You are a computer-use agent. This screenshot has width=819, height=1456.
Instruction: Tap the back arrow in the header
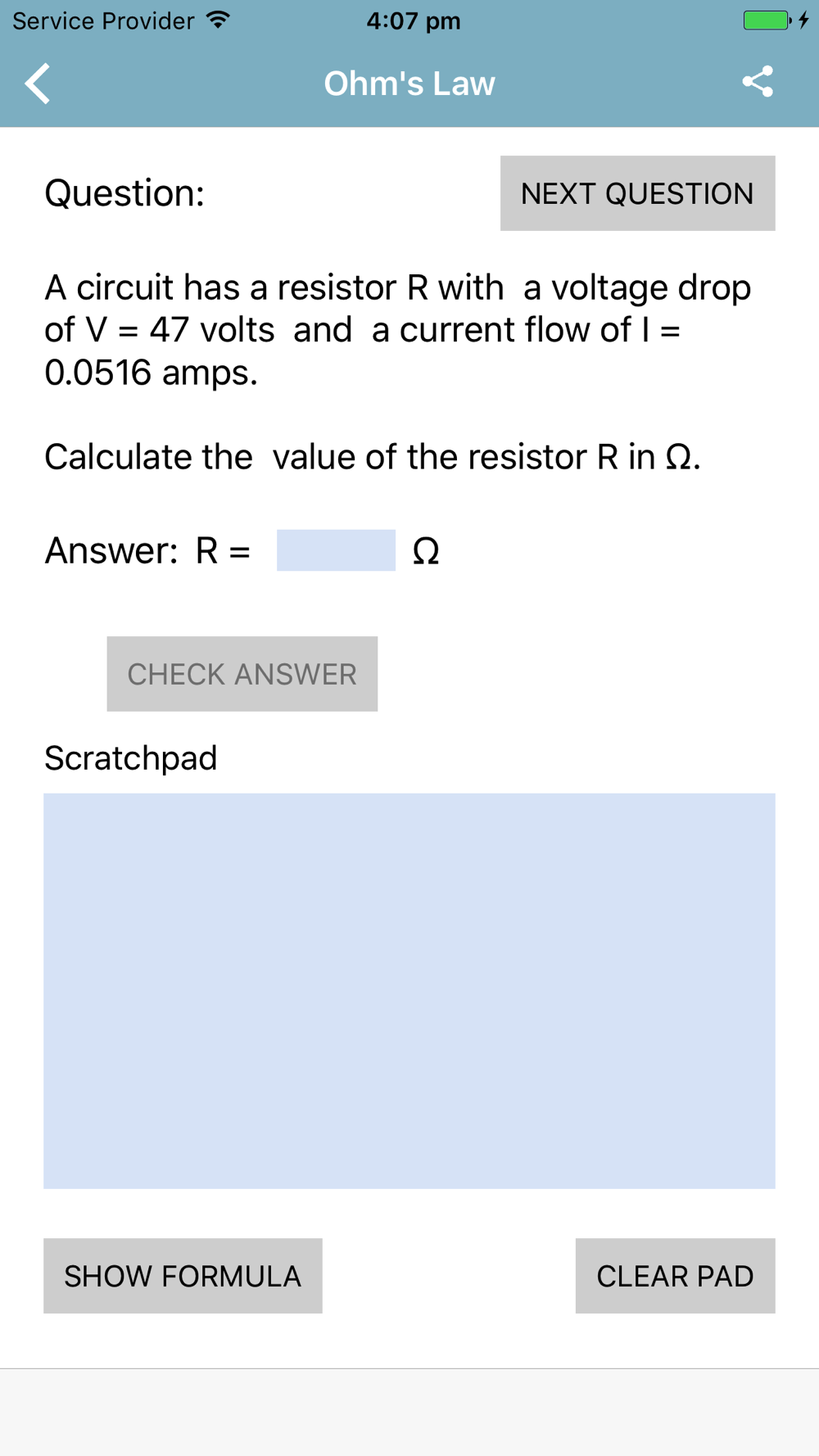pos(38,84)
